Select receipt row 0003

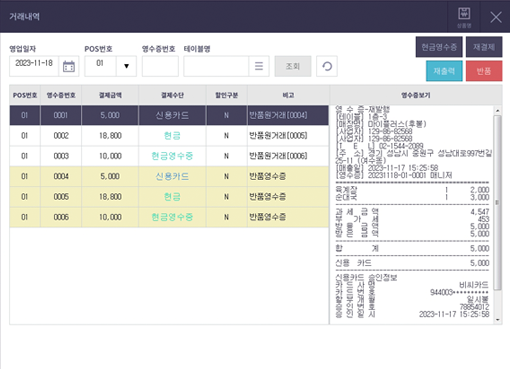coord(169,156)
